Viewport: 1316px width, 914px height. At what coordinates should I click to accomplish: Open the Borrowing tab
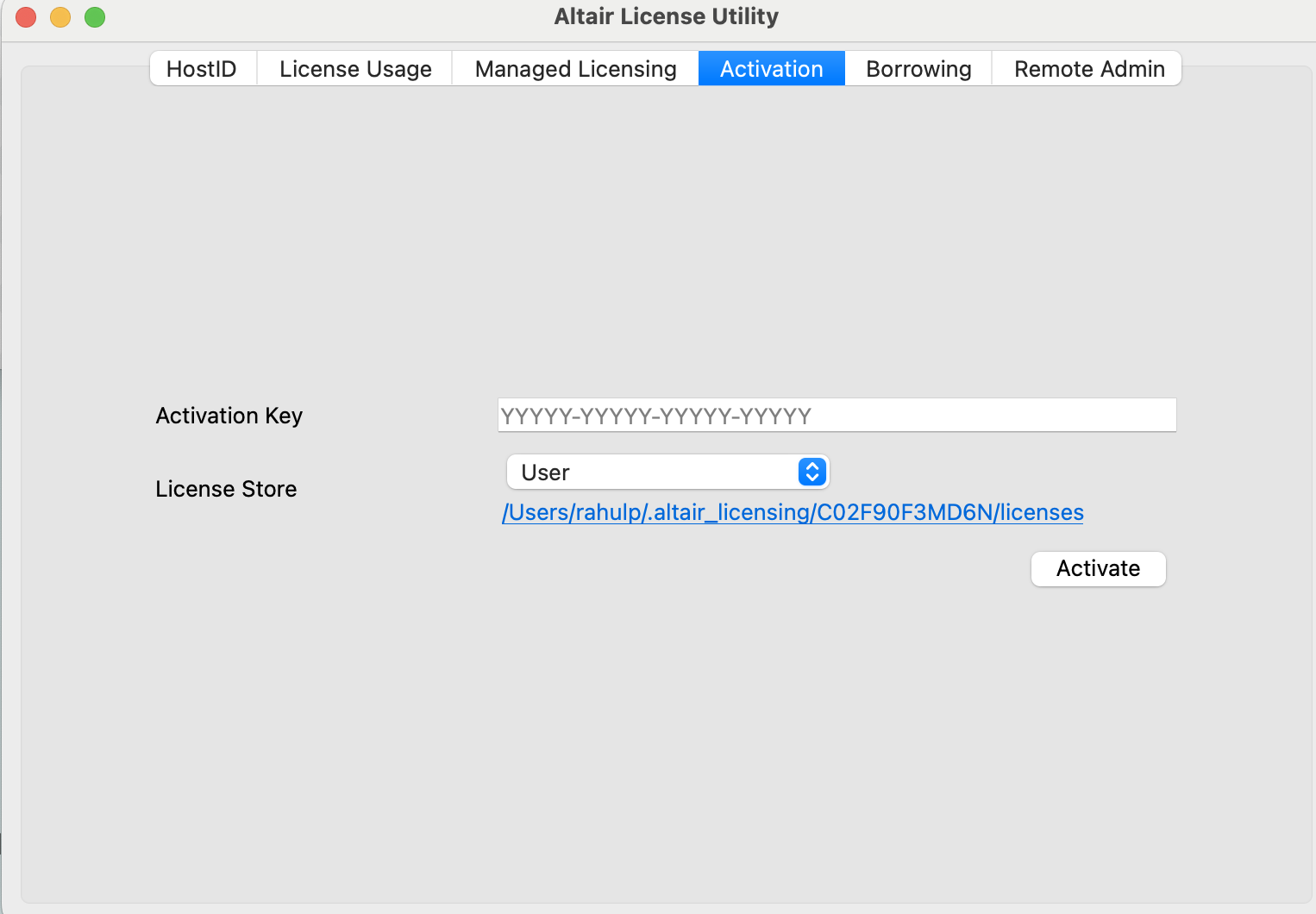[918, 68]
